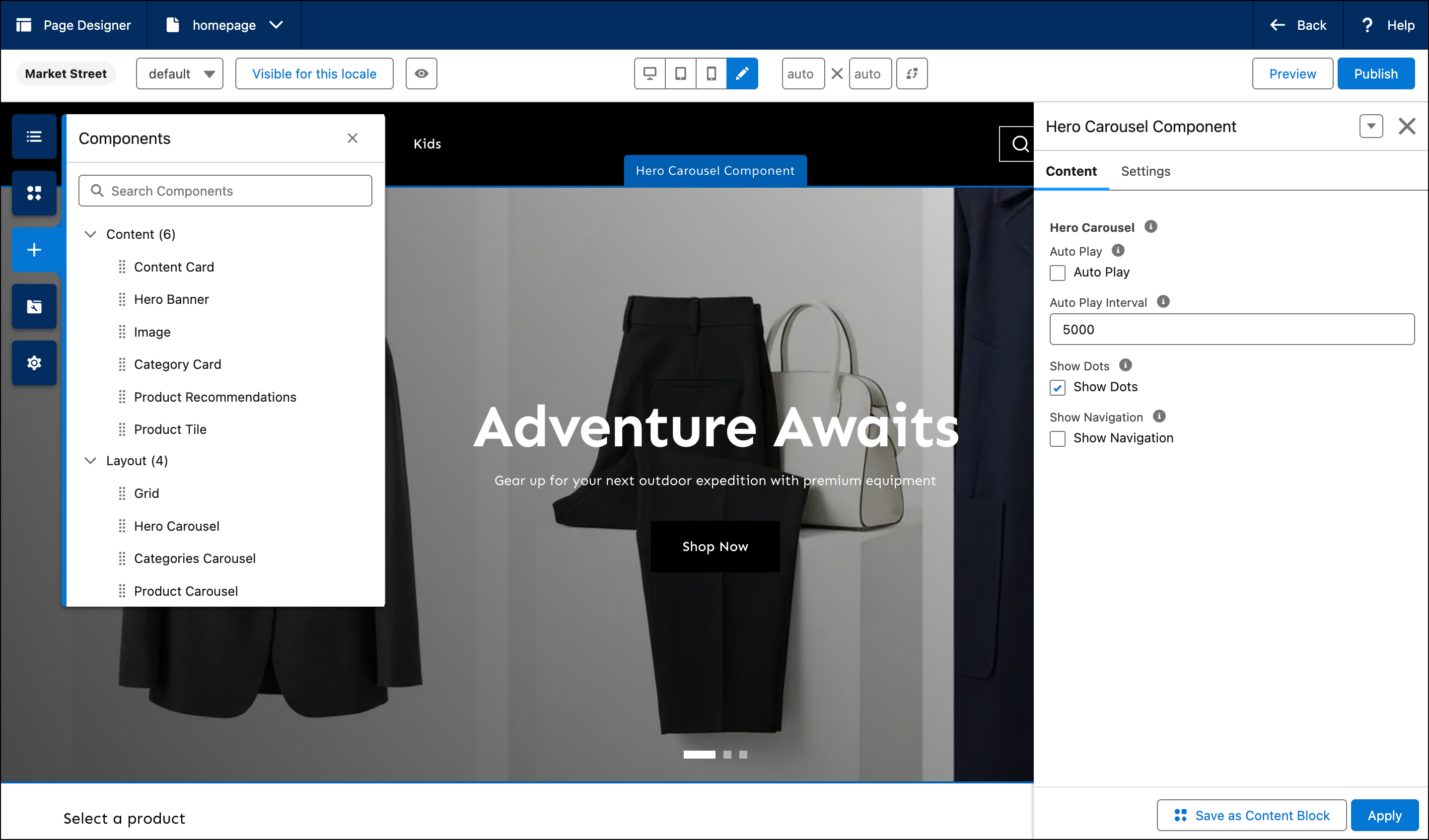The width and height of the screenshot is (1429, 840).
Task: Open the page structure list icon
Action: coord(34,137)
